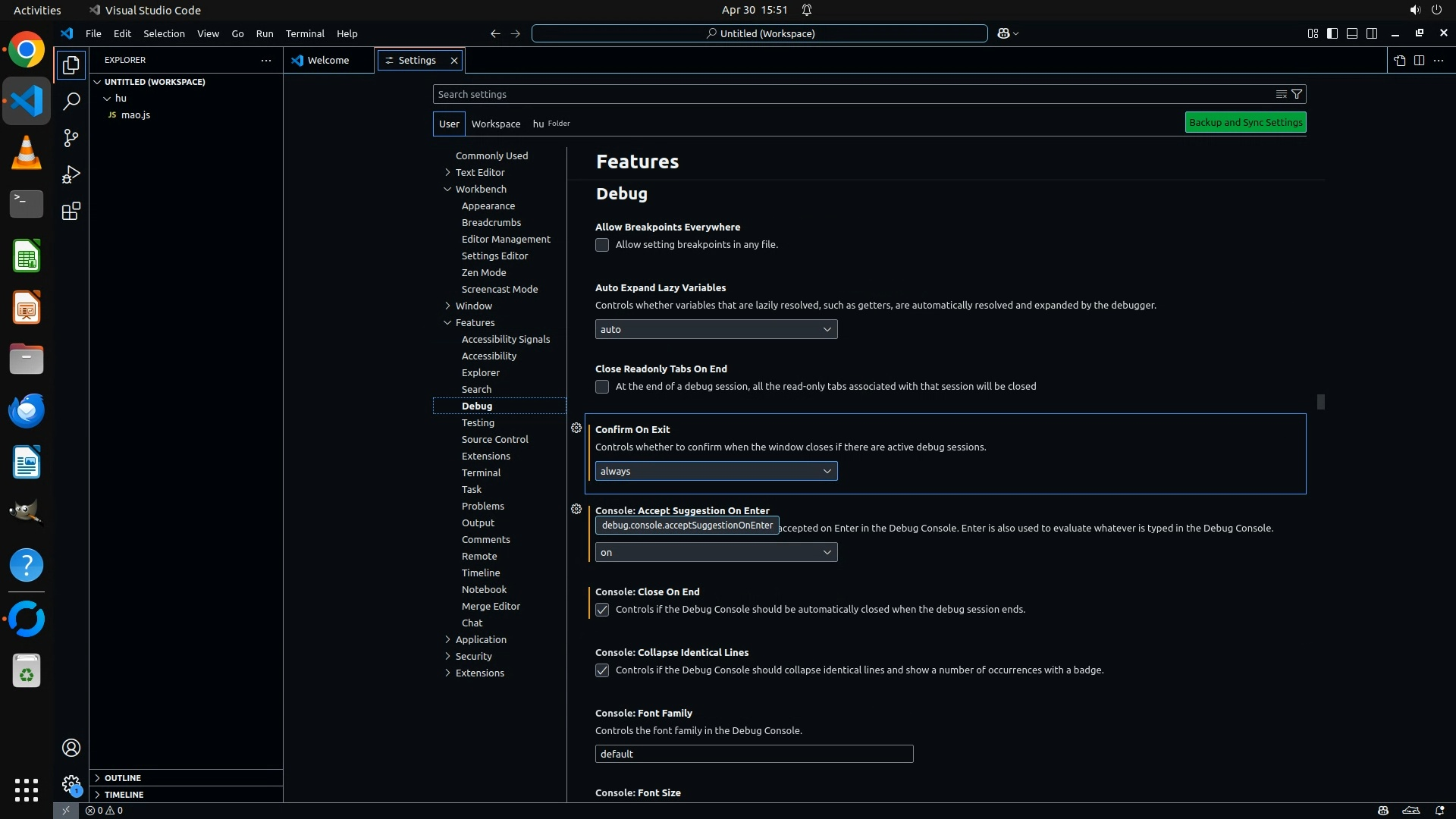1456x819 pixels.
Task: Uncheck Console: Collapse Identical Lines
Action: (602, 670)
